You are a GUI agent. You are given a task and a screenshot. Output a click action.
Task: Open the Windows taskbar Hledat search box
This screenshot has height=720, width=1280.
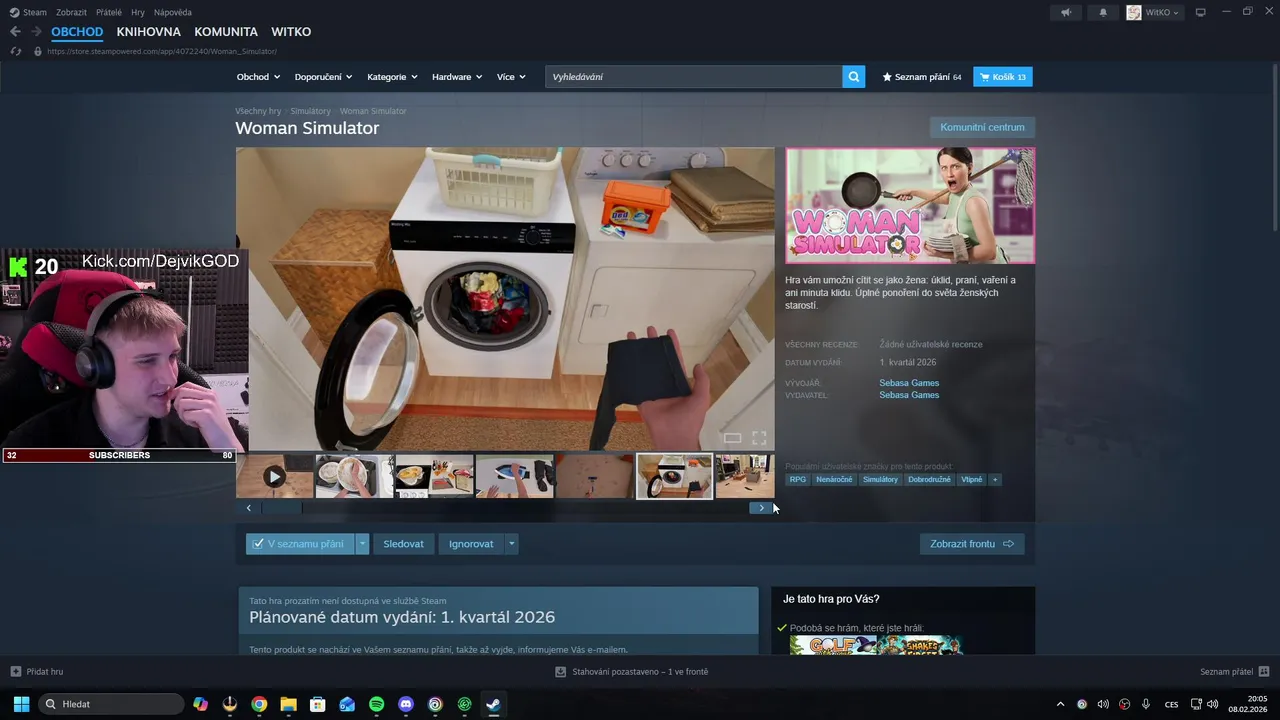tap(110, 704)
